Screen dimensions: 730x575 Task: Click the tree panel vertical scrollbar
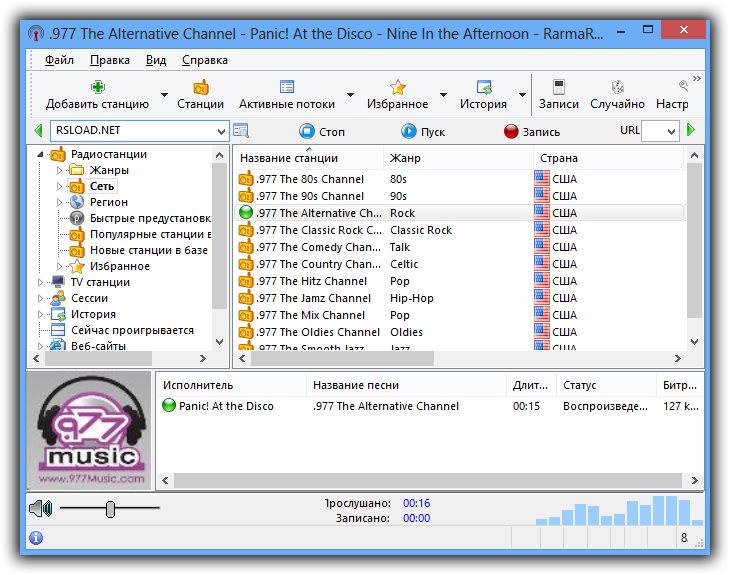click(219, 236)
